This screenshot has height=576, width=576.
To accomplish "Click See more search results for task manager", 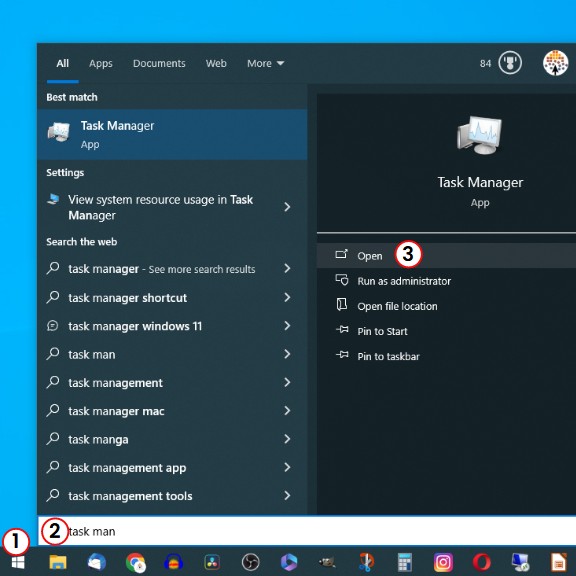I will coord(202,269).
